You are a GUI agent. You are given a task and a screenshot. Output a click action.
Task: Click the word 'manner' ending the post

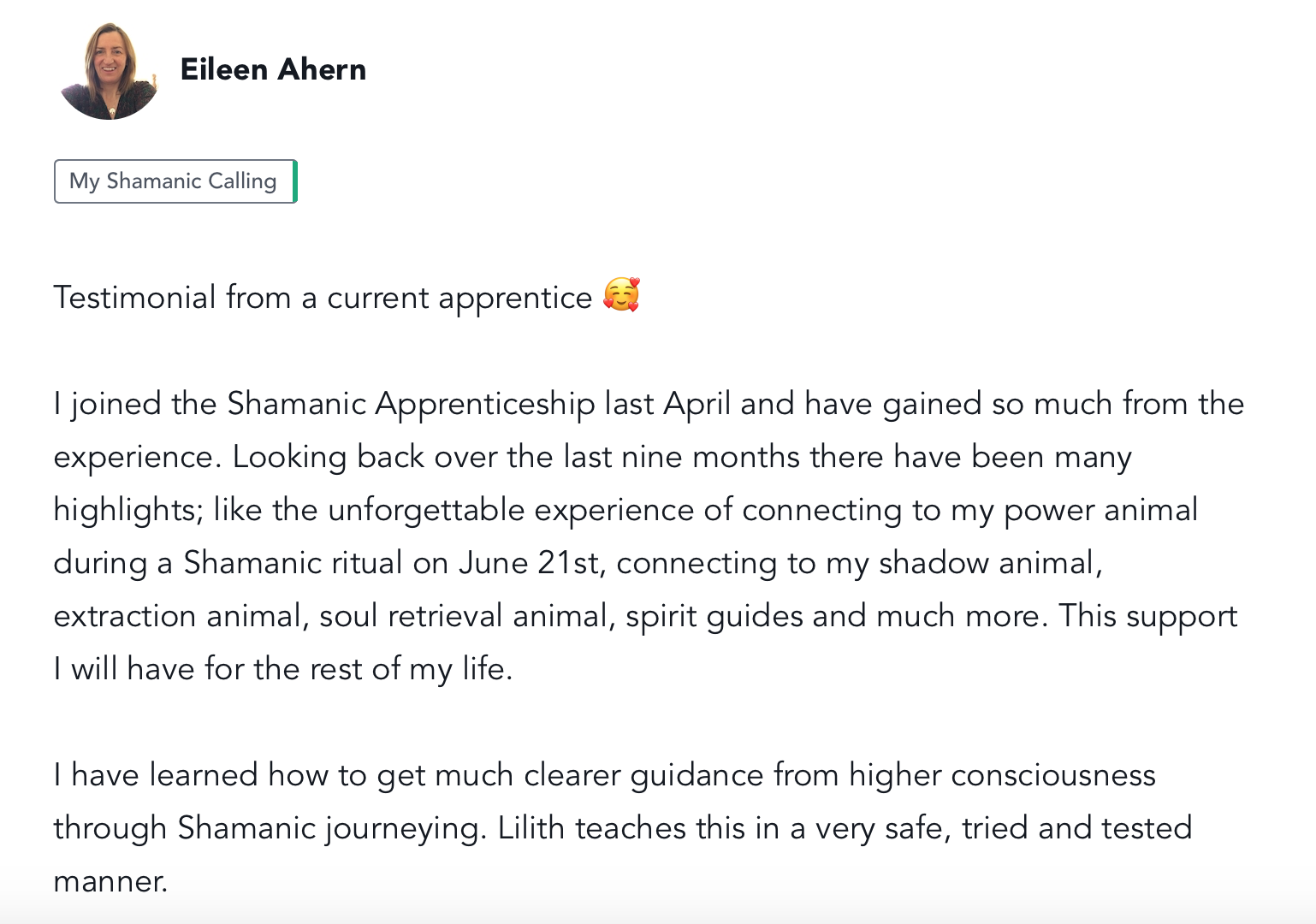pos(110,881)
